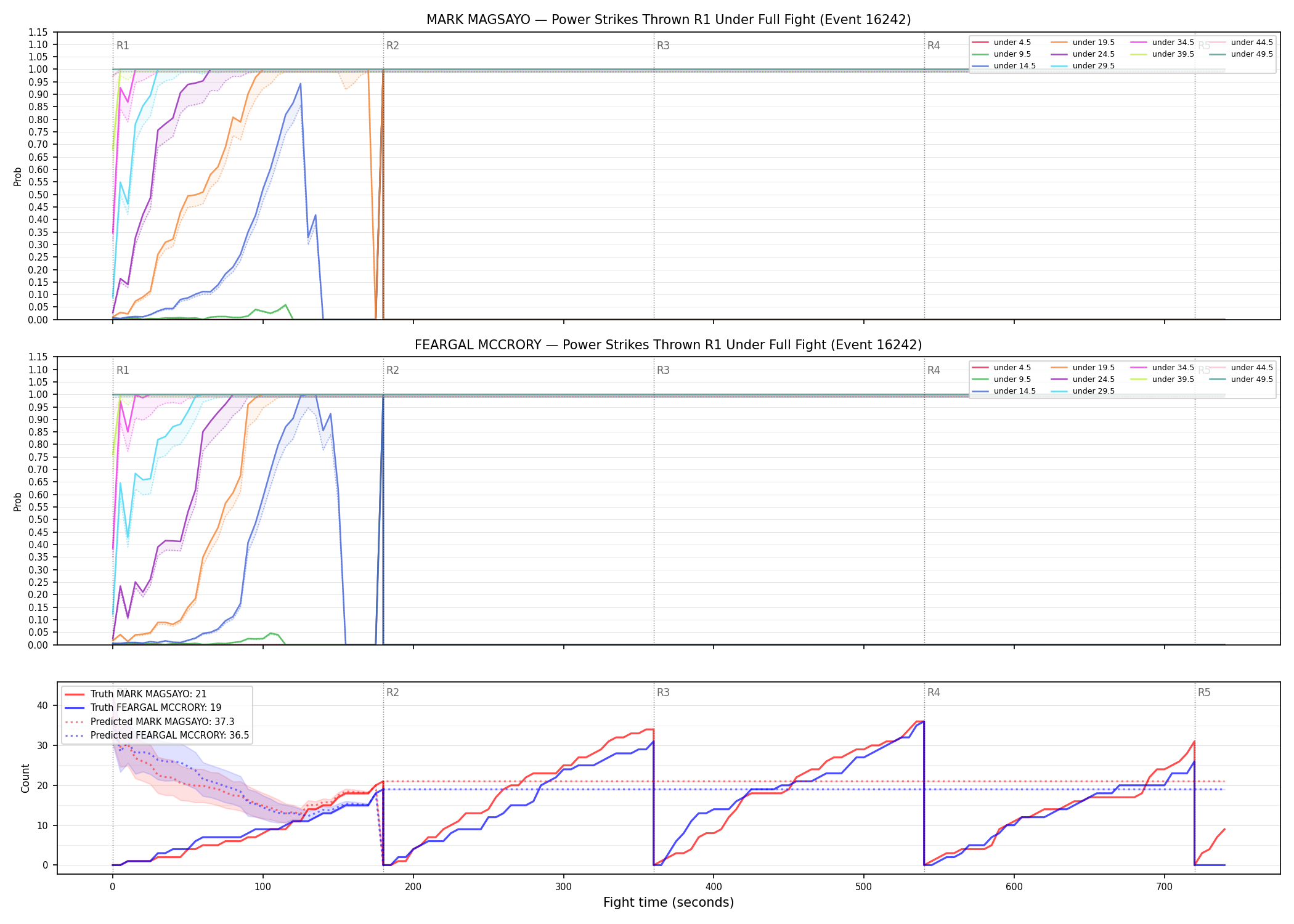The image size is (1294, 924).
Task: Click 'Predicted MARK MAGSAYO: 37.3' legend entry
Action: pyautogui.click(x=150, y=722)
